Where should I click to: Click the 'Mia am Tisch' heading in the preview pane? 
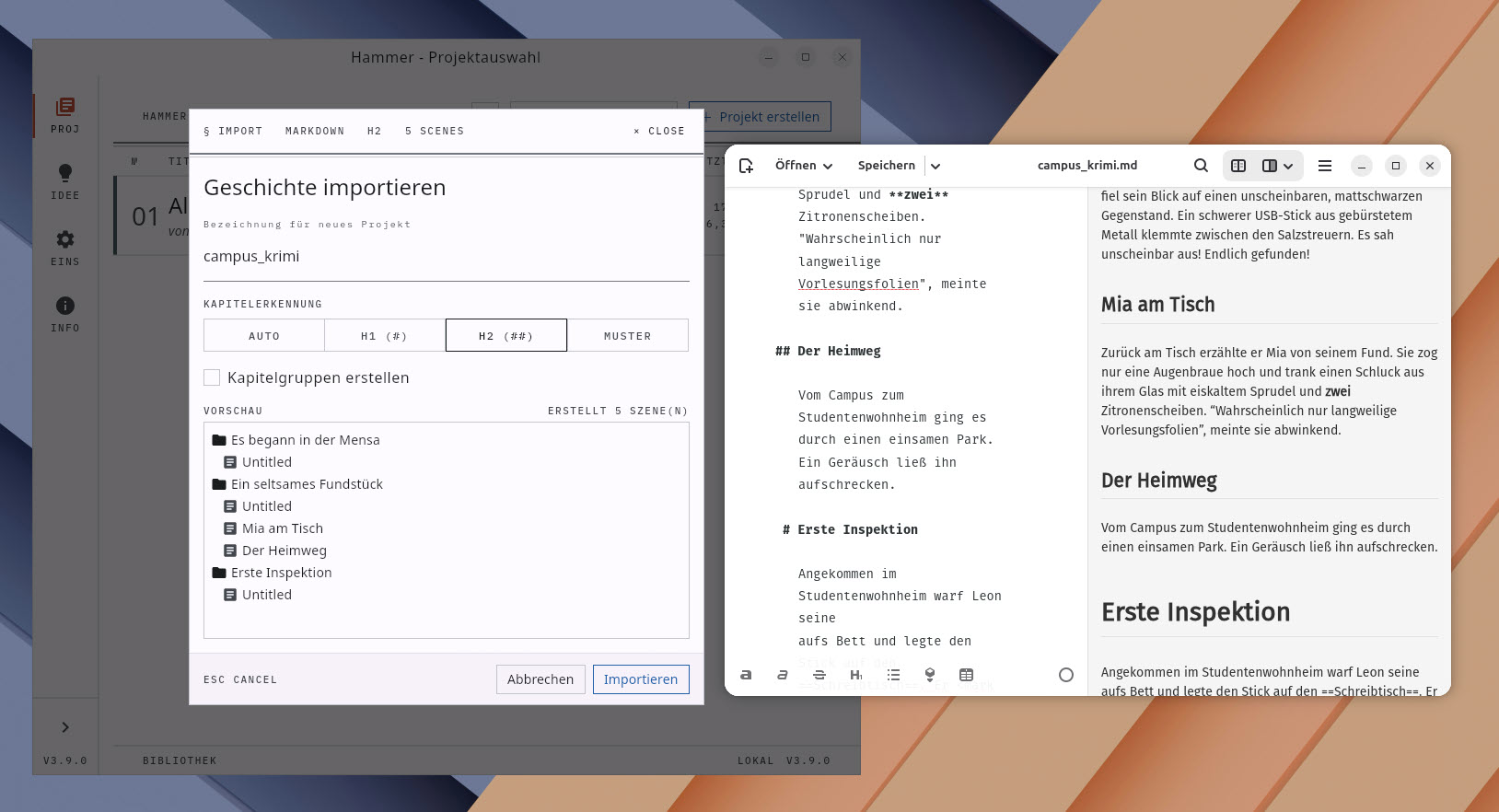click(x=1158, y=305)
